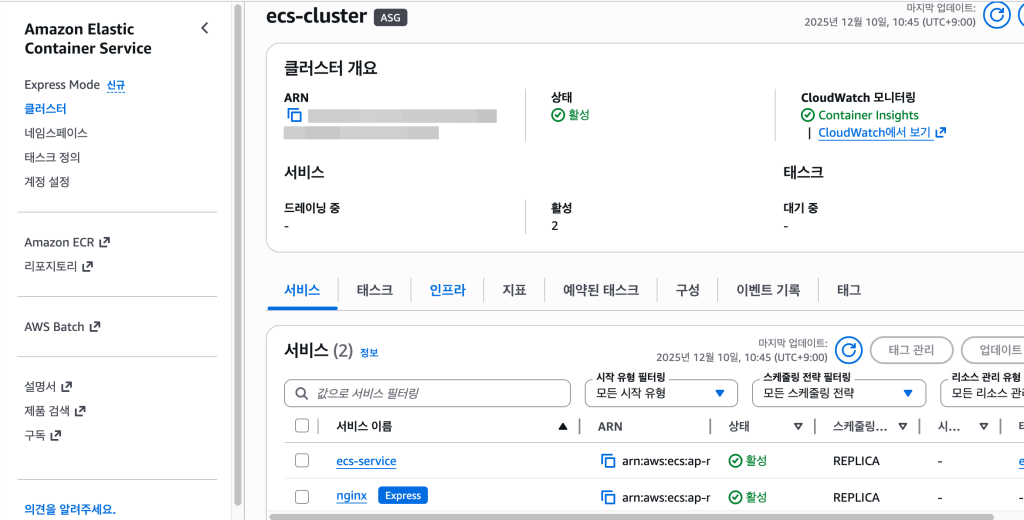This screenshot has height=520, width=1024.
Task: Open the ecs-service link
Action: click(x=366, y=461)
